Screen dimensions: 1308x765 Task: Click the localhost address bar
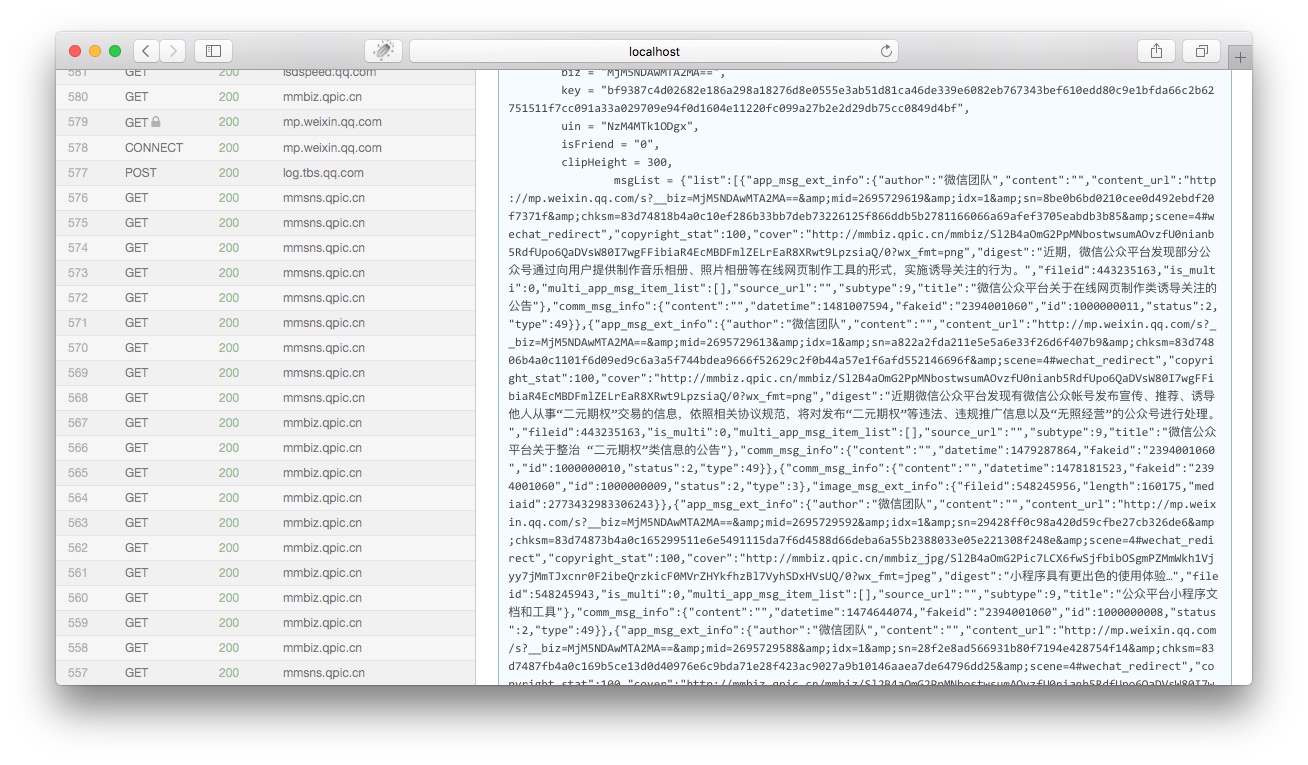pyautogui.click(x=653, y=51)
